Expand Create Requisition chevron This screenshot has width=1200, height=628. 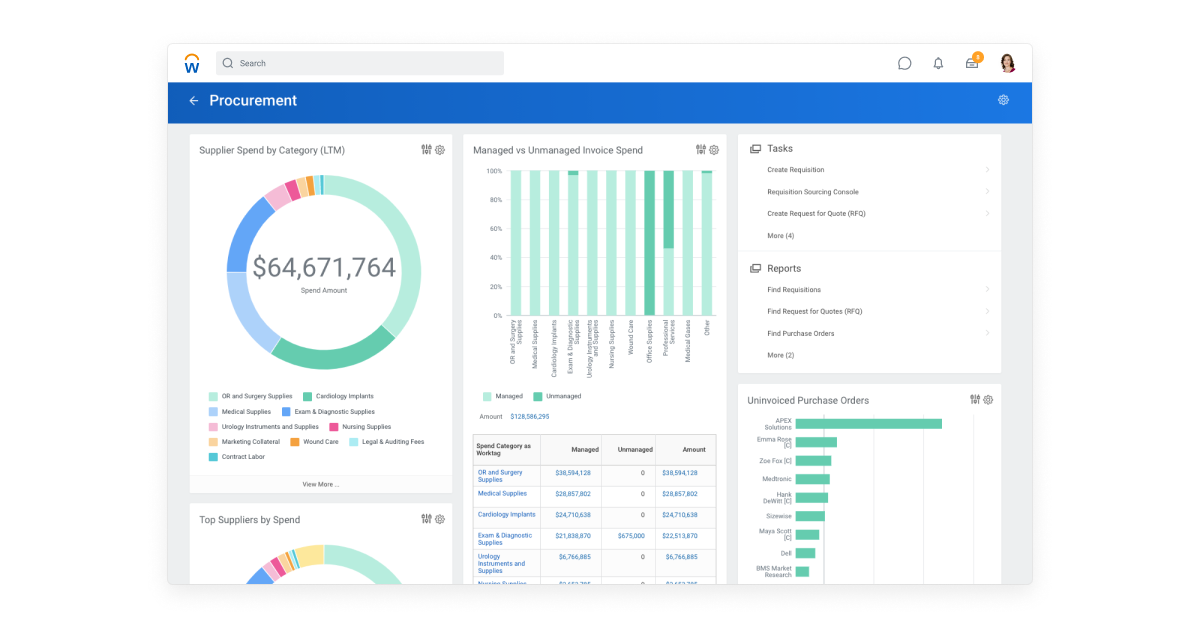[987, 170]
